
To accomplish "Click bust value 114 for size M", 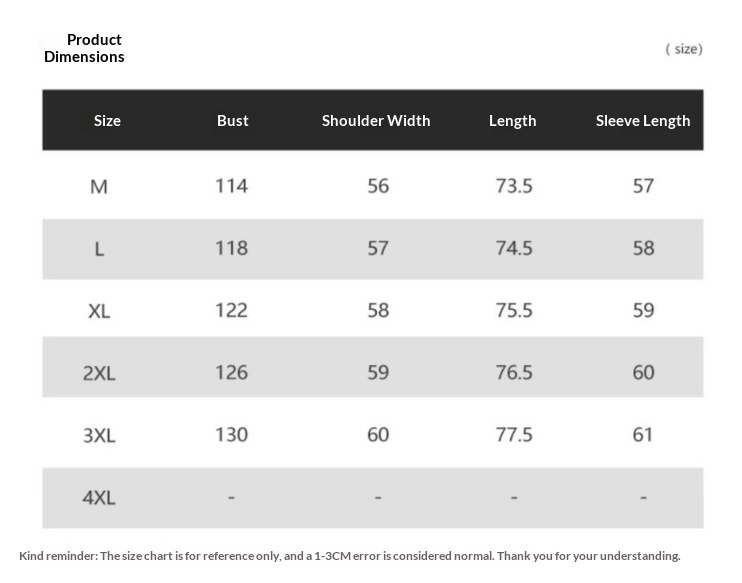I will click(x=231, y=186).
